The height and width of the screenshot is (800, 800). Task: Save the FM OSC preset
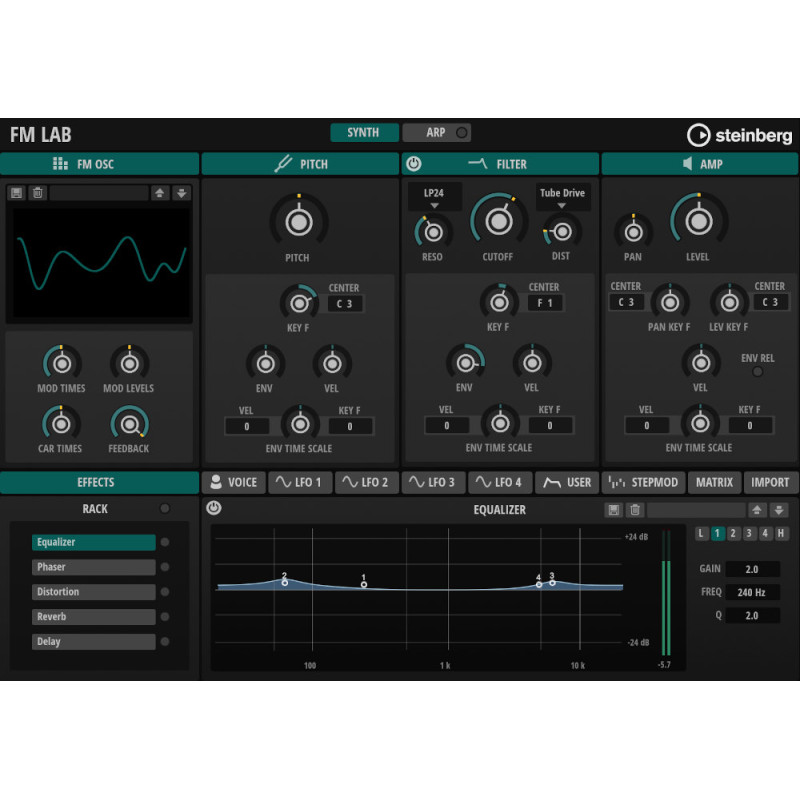click(x=16, y=193)
